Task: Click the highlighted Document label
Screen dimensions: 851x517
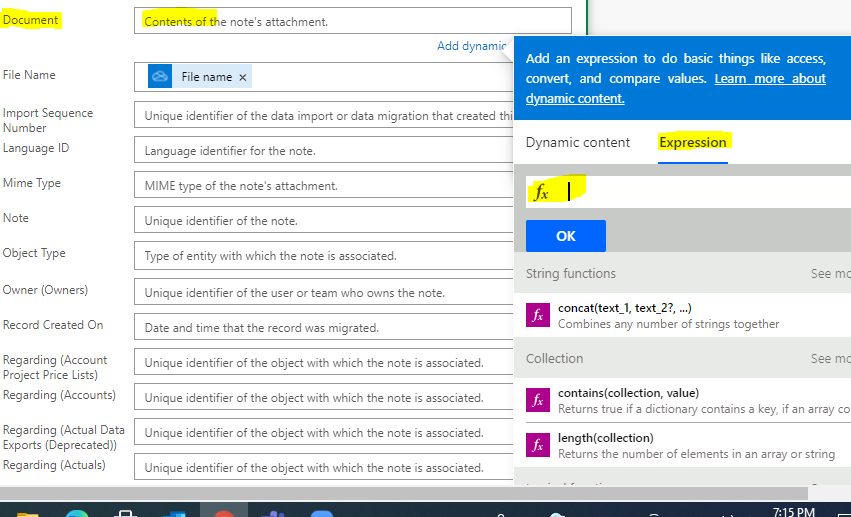Action: pyautogui.click(x=30, y=20)
